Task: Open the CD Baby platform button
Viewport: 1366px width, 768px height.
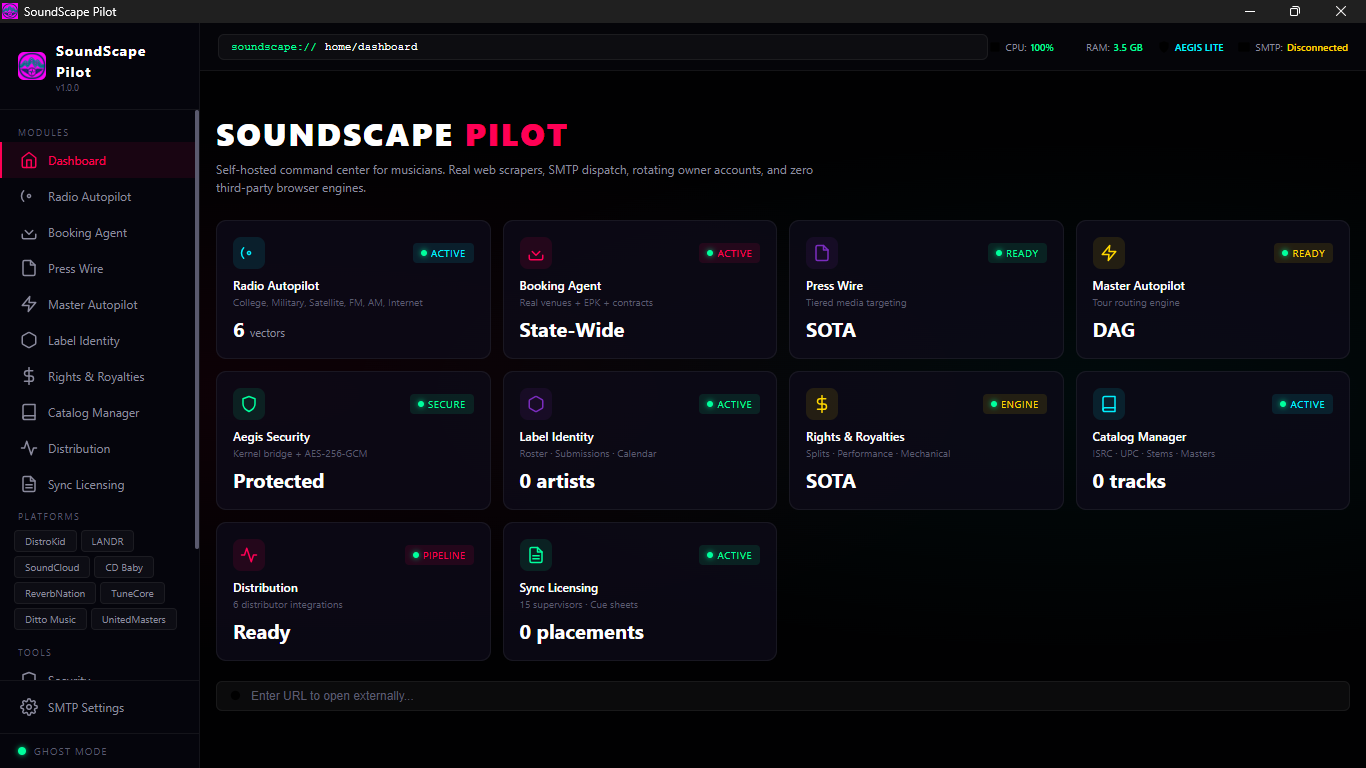Action: click(125, 567)
